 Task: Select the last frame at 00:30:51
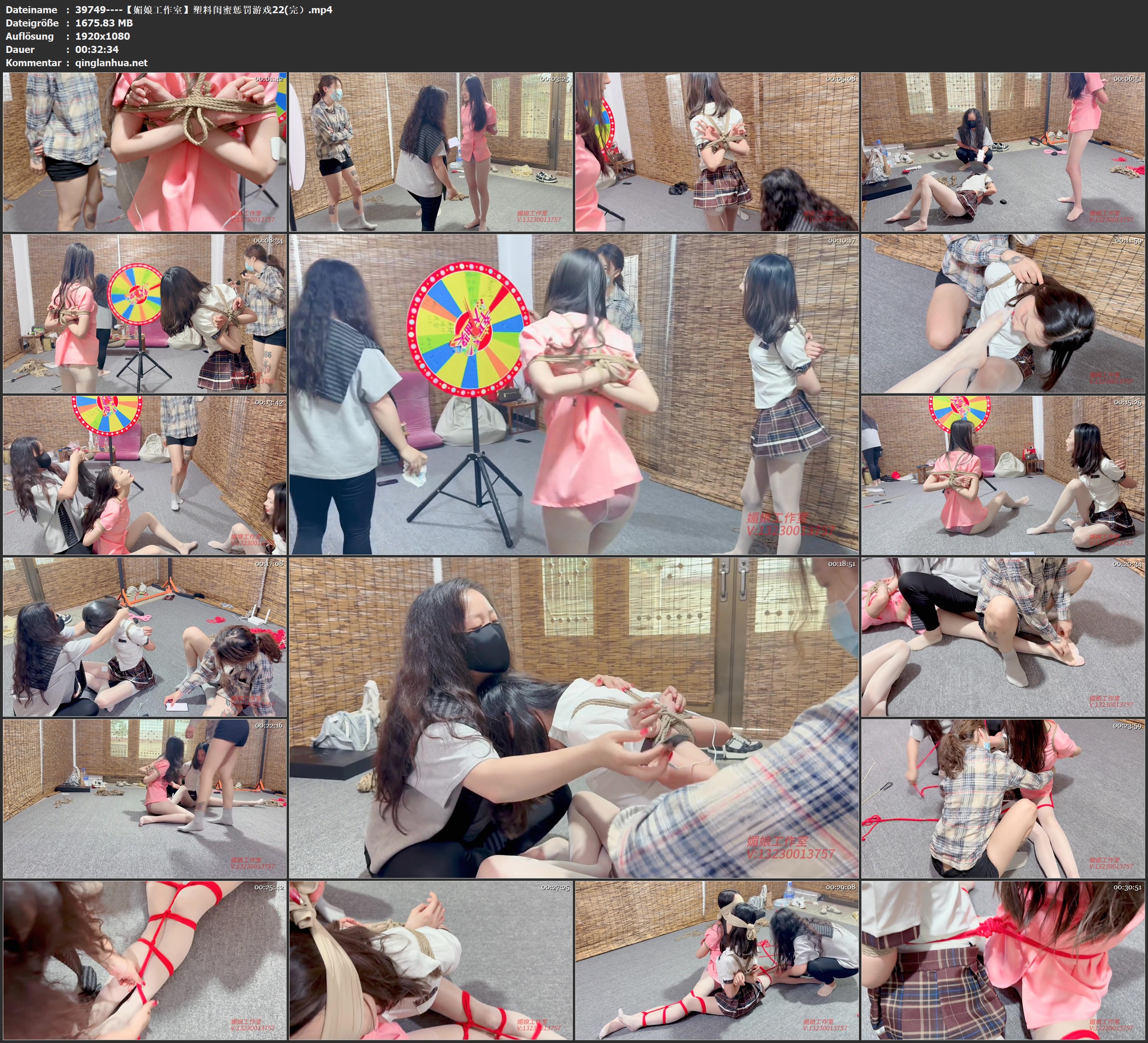1003,960
